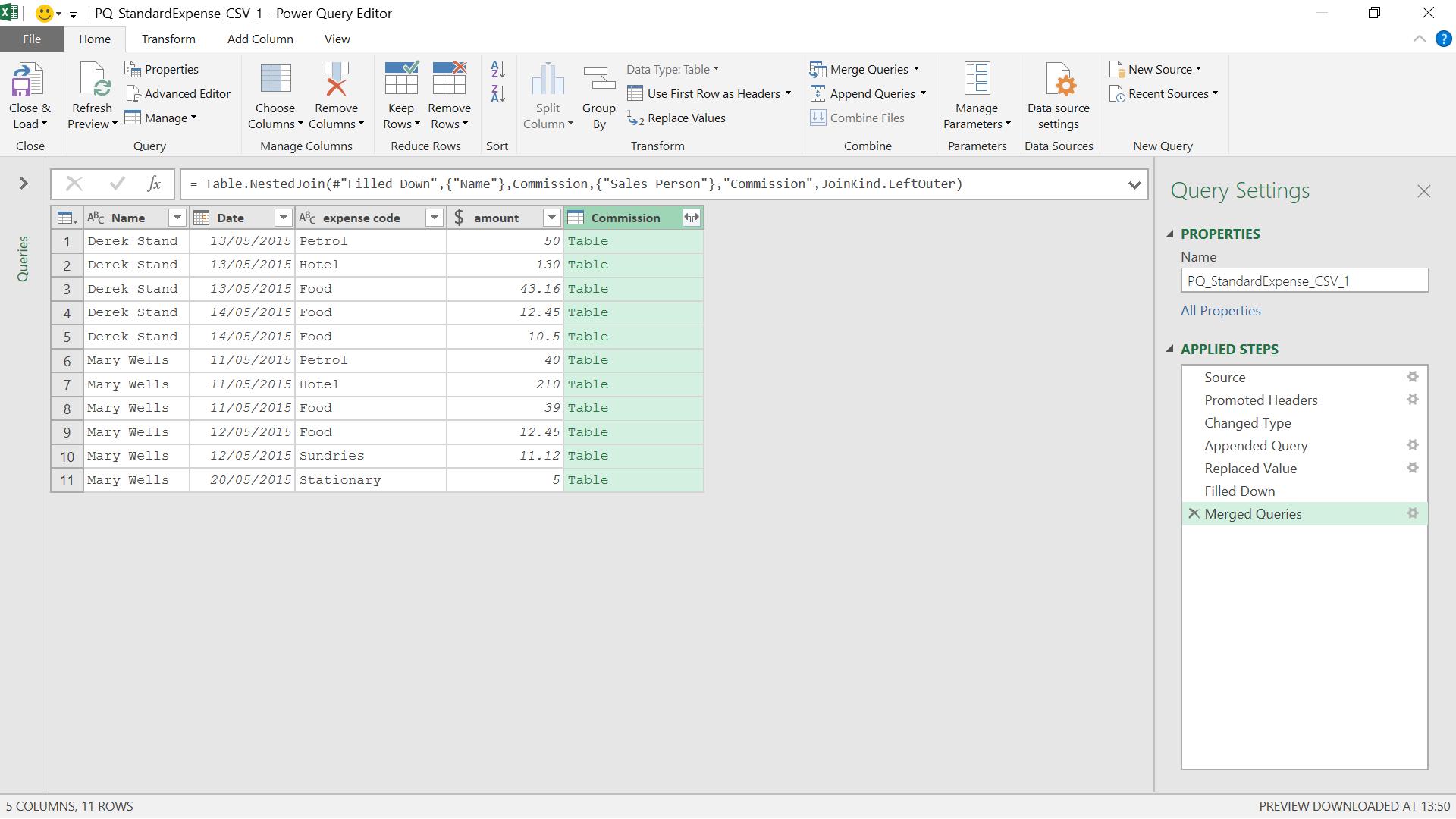This screenshot has width=1456, height=819.
Task: Open the Recent Sources dropdown
Action: coord(1215,94)
